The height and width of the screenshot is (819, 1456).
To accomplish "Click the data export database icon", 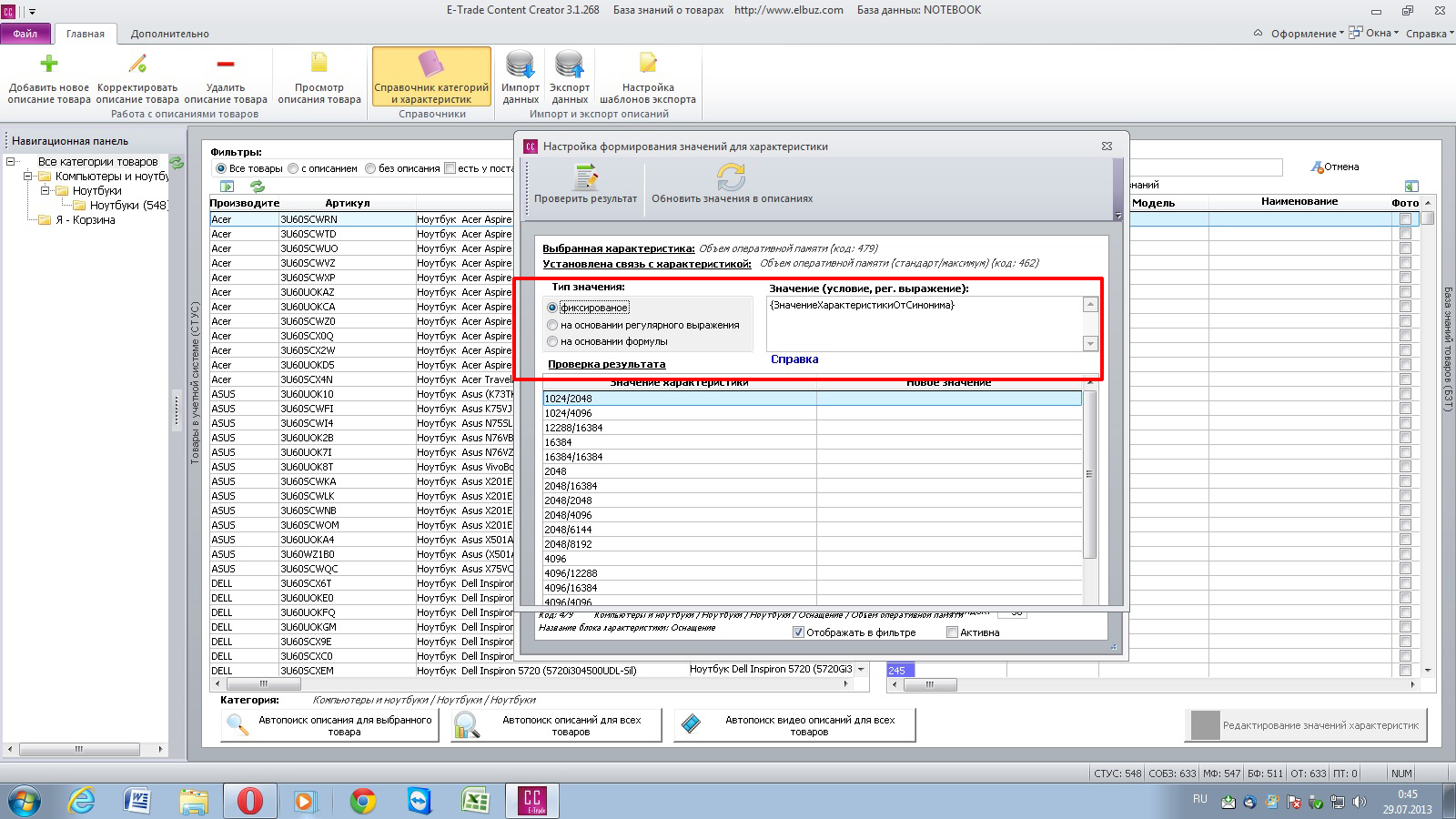I will tap(570, 65).
